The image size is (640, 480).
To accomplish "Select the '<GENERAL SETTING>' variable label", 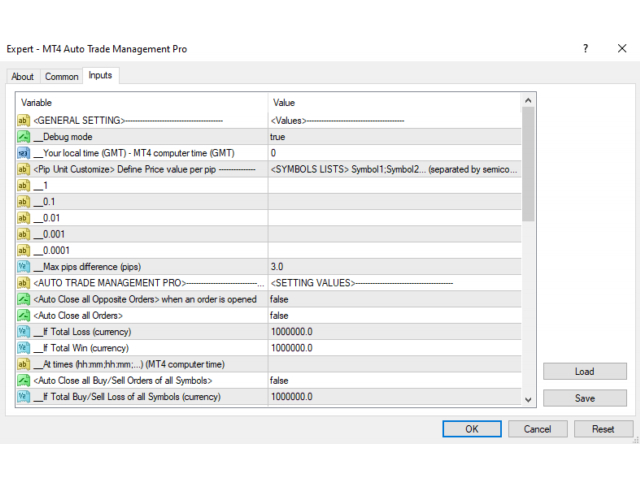I will [x=79, y=120].
